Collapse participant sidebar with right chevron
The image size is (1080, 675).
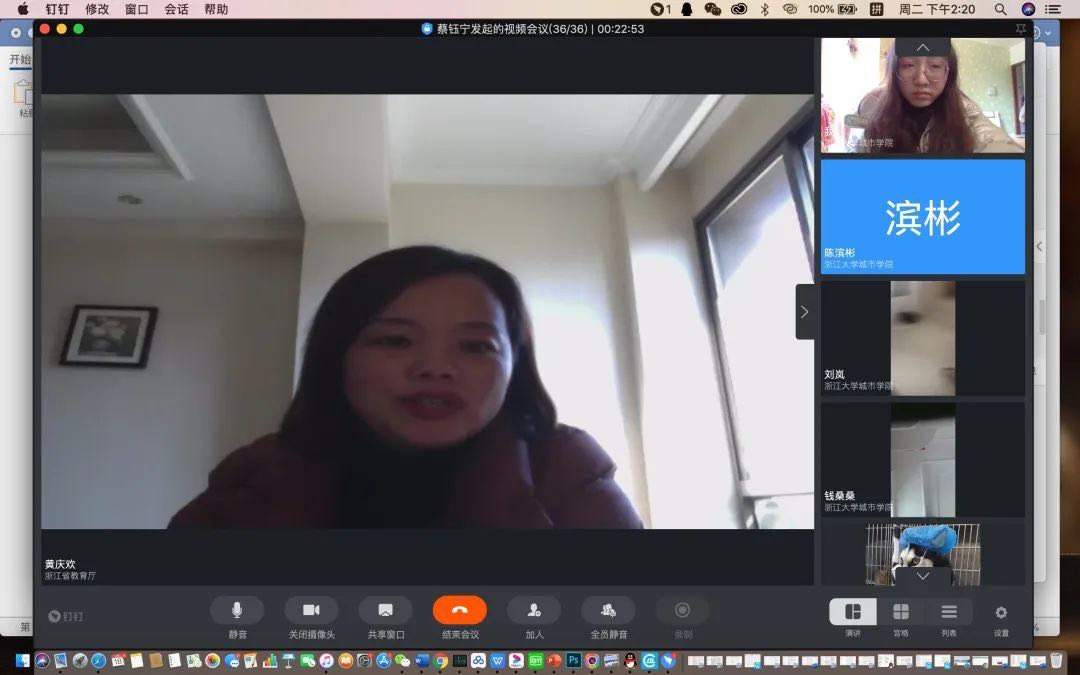pyautogui.click(x=804, y=312)
